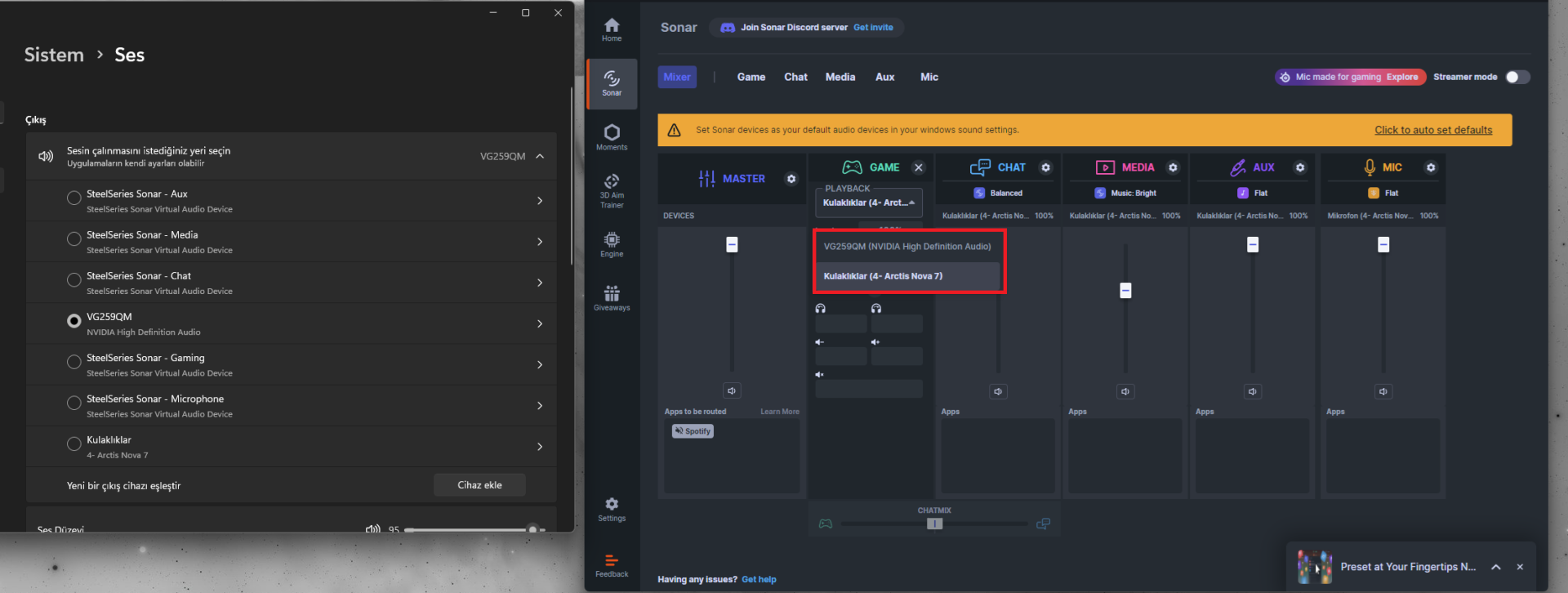Open Aux channel settings gear
The height and width of the screenshot is (593, 1568).
[x=1300, y=167]
